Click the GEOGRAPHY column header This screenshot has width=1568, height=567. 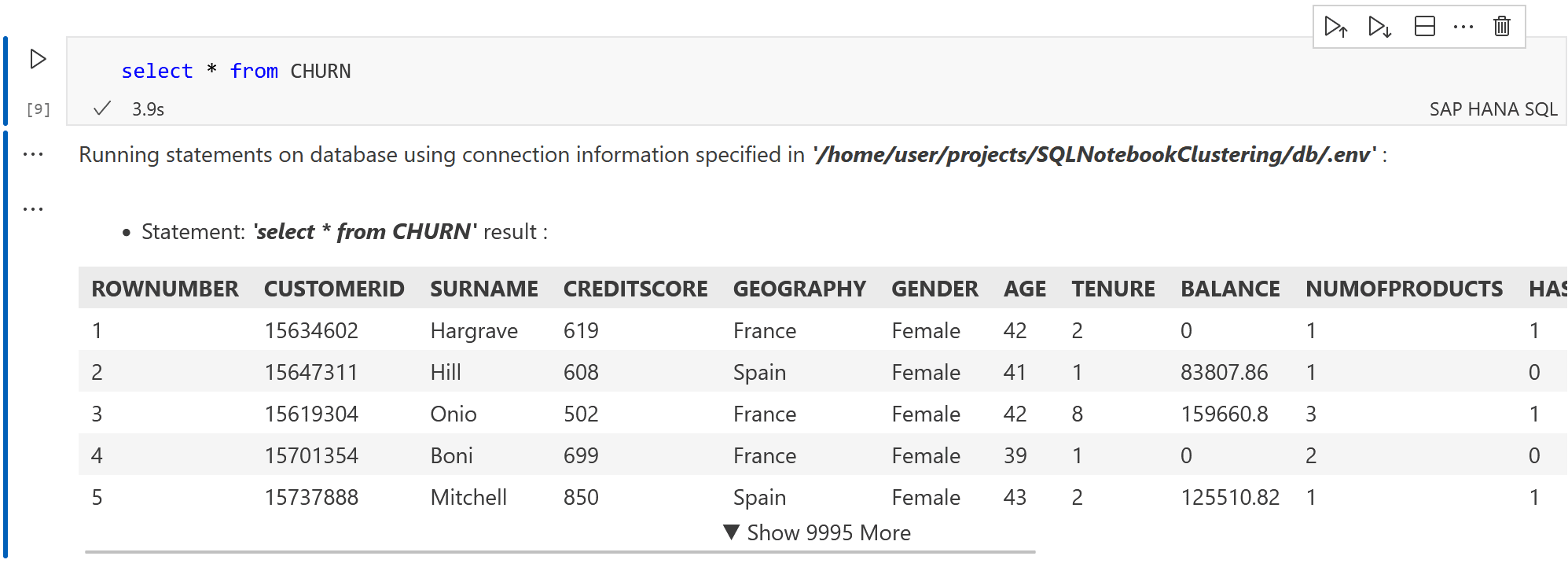click(x=799, y=289)
